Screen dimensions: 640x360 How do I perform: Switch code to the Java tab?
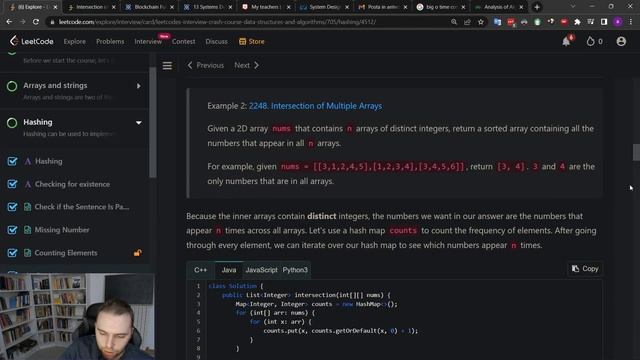(x=229, y=270)
